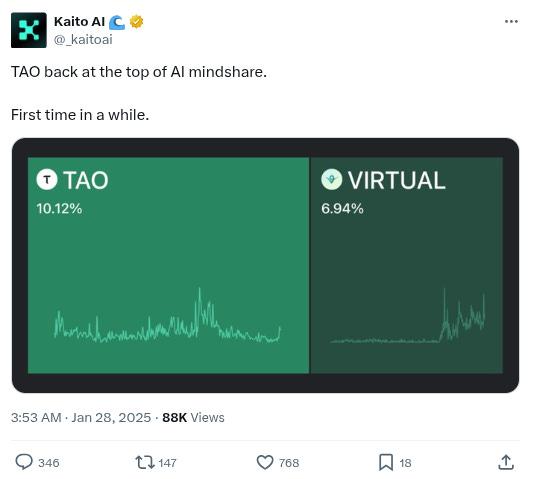Click the repost arrows icon
Viewport: 534px width, 479px height.
pos(145,463)
